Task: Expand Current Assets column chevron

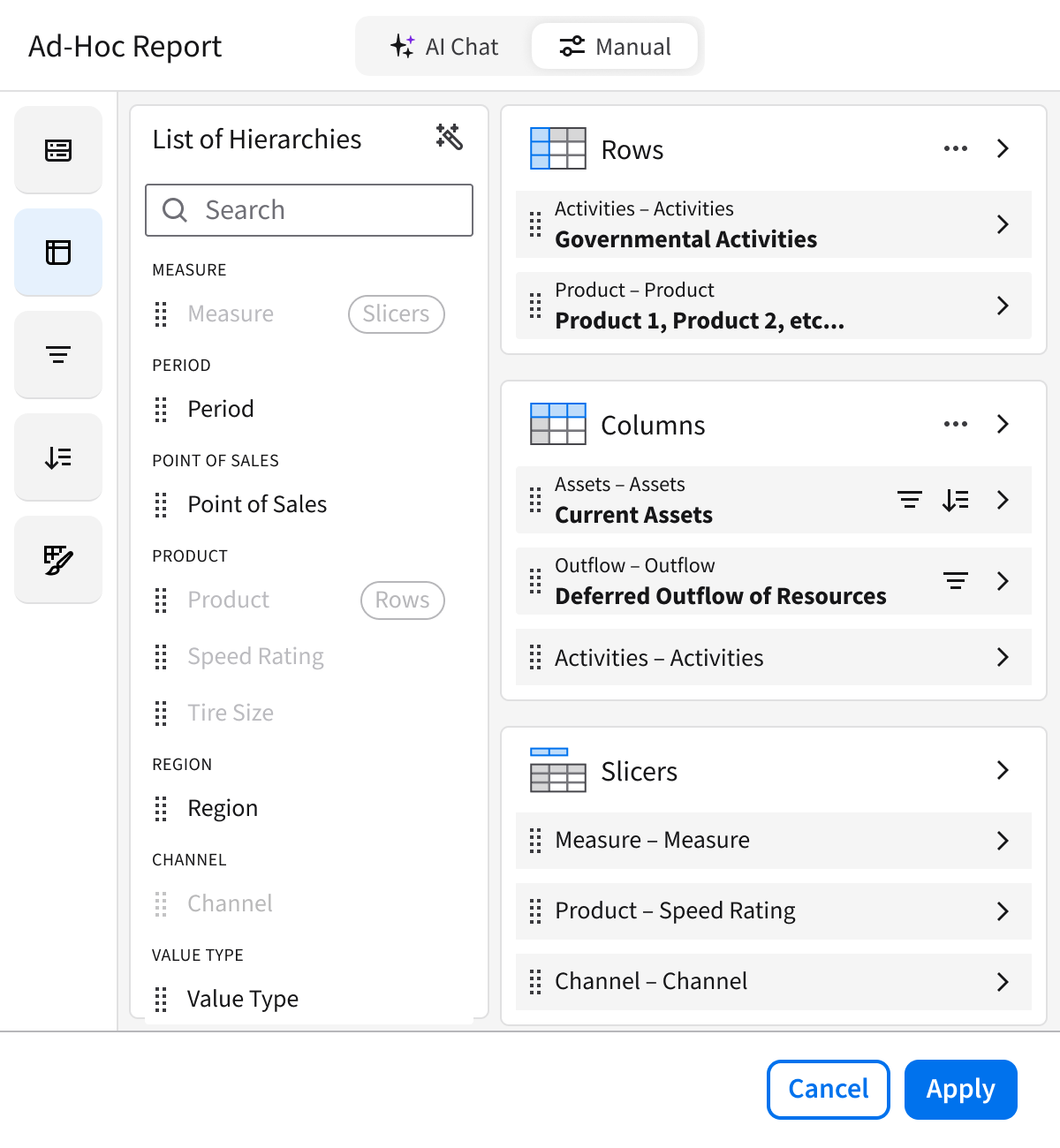Action: coord(1003,500)
